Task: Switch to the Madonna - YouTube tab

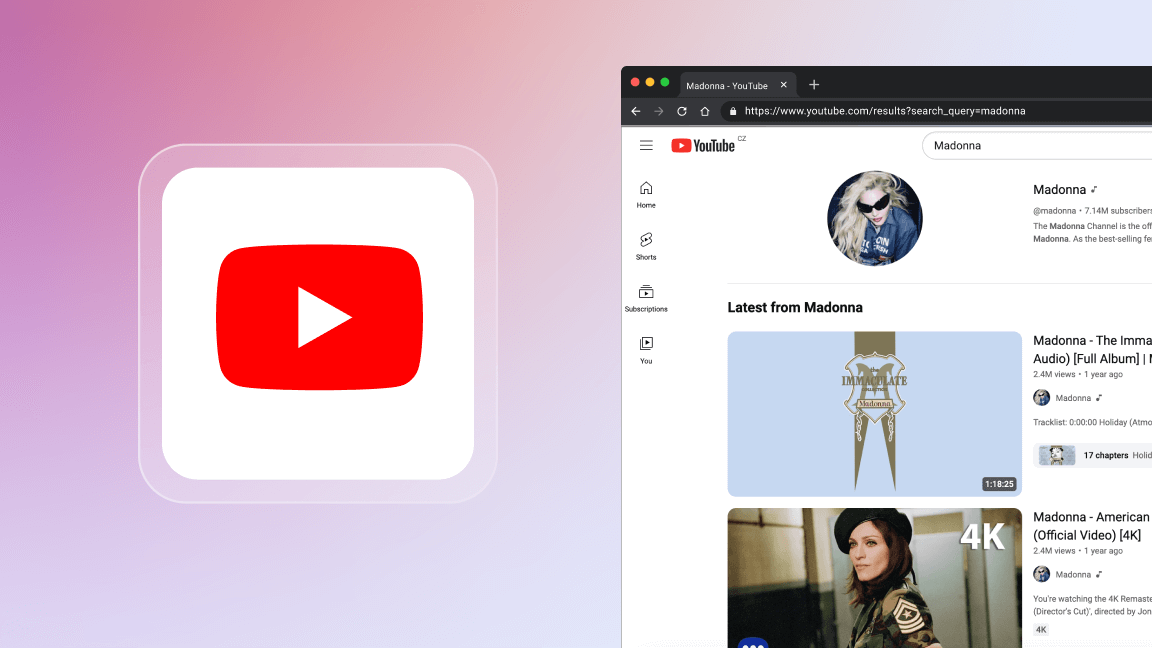Action: (729, 85)
